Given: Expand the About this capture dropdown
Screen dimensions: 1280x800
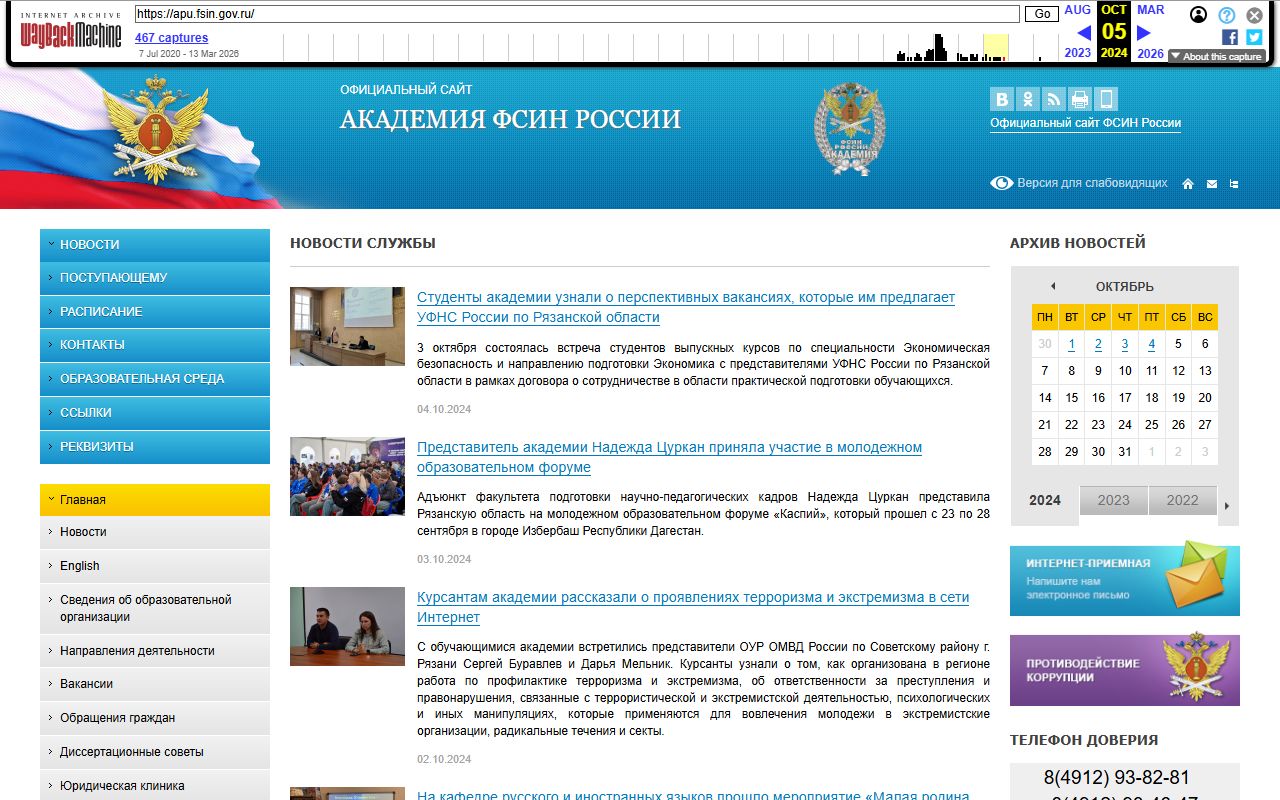Looking at the screenshot, I should [1216, 57].
